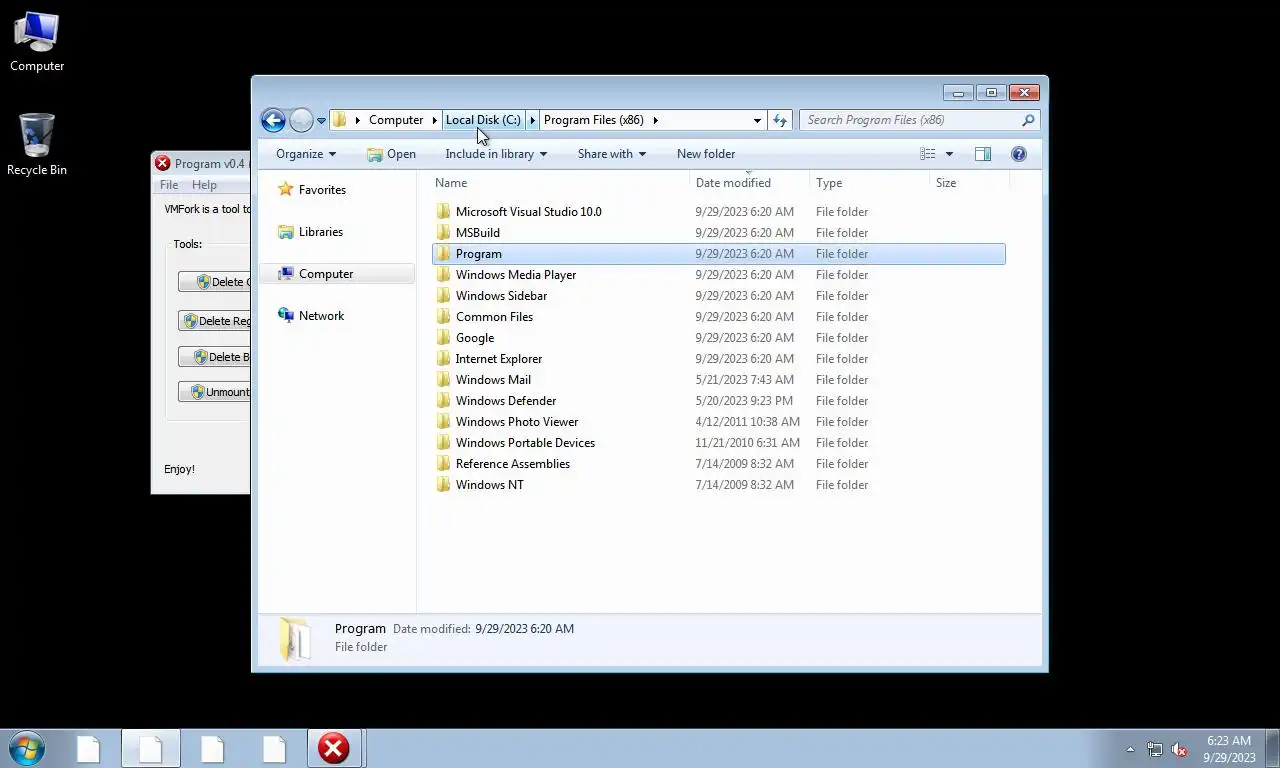Select the Internet Explorer folder icon

(444, 359)
